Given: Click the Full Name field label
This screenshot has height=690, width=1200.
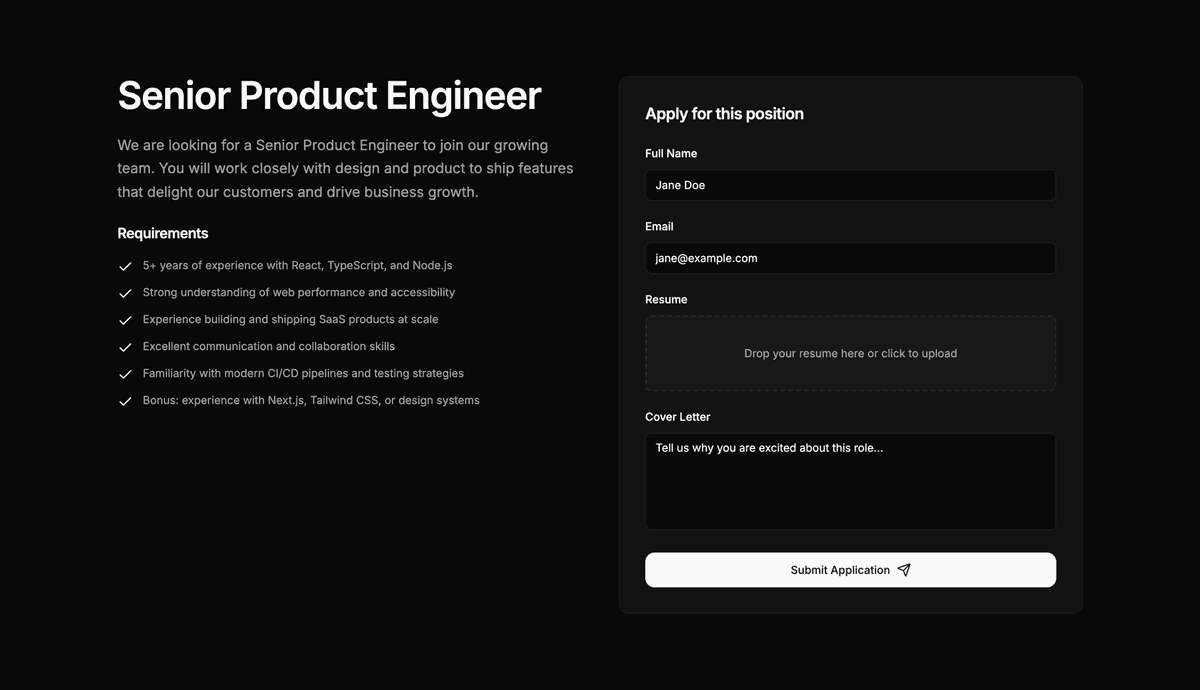Looking at the screenshot, I should (x=671, y=153).
